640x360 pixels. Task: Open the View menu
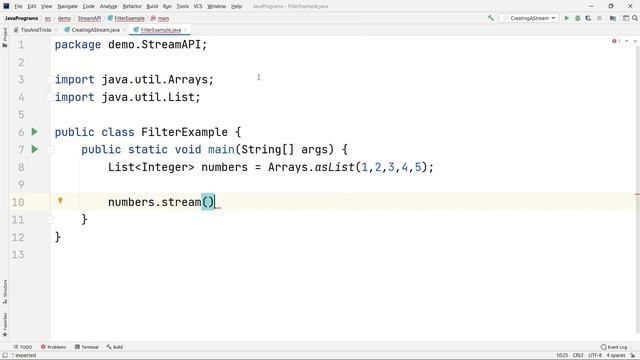47,6
